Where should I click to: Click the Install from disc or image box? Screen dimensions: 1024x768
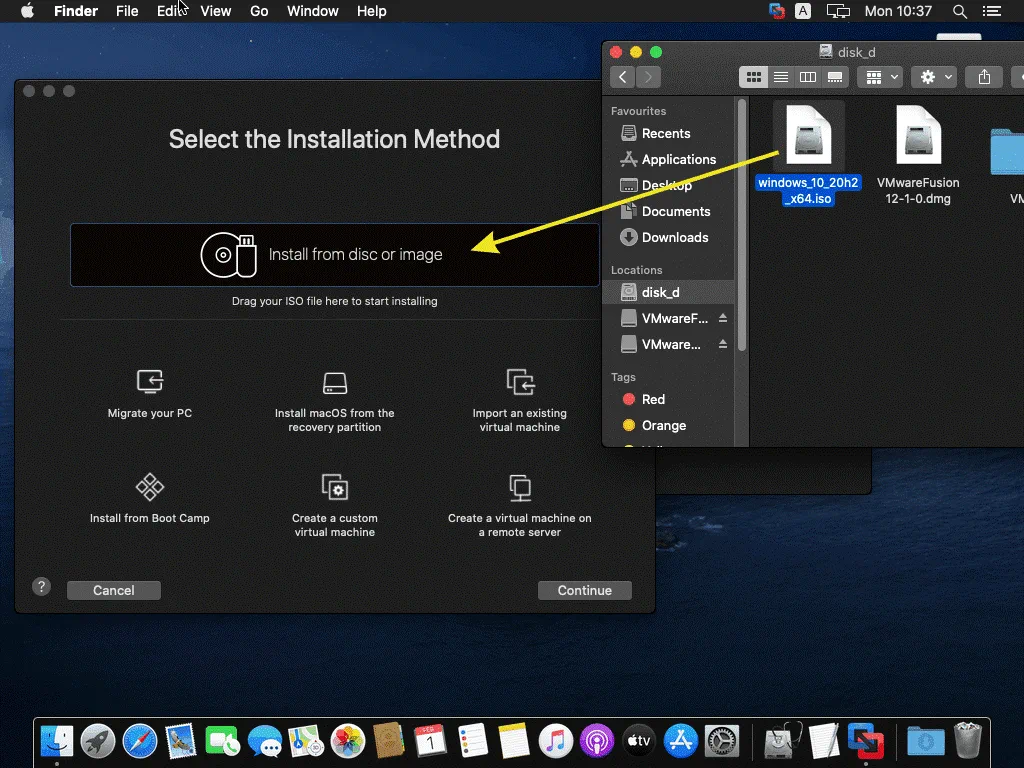(x=335, y=255)
